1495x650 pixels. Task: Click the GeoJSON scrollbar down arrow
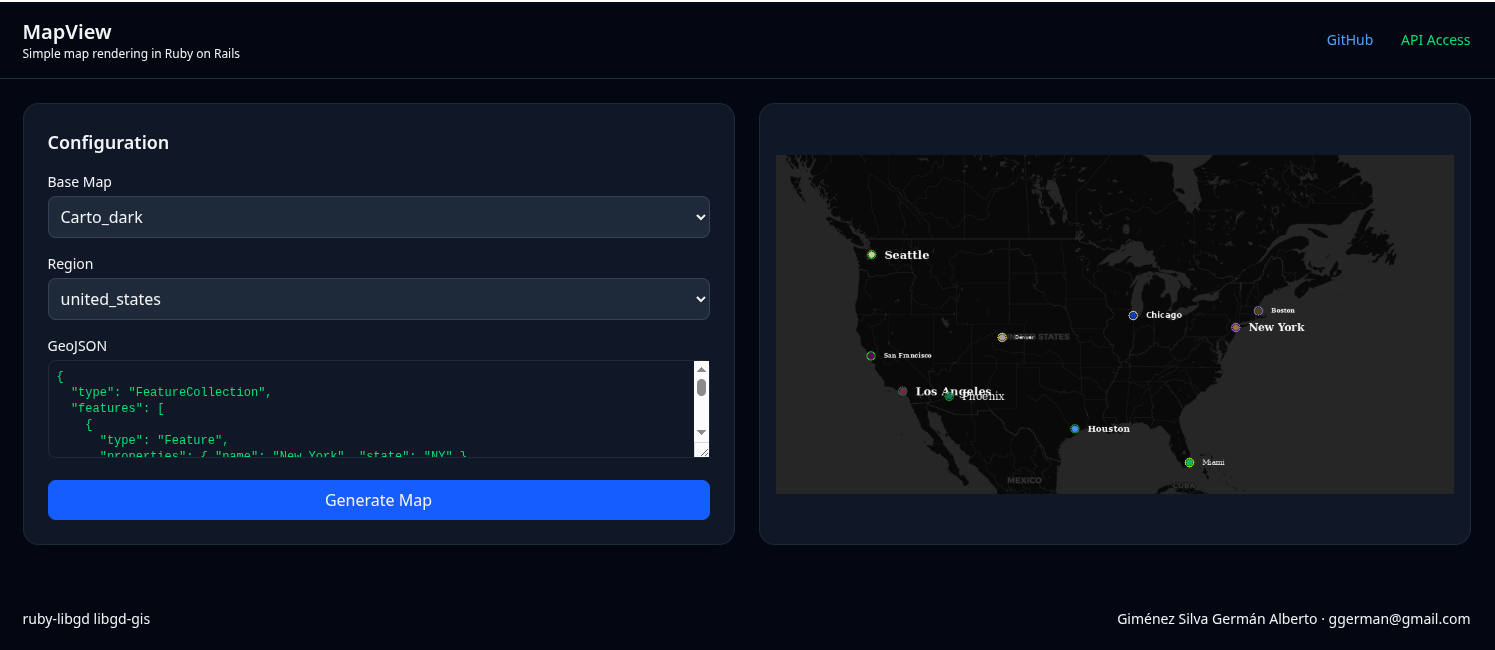point(701,432)
